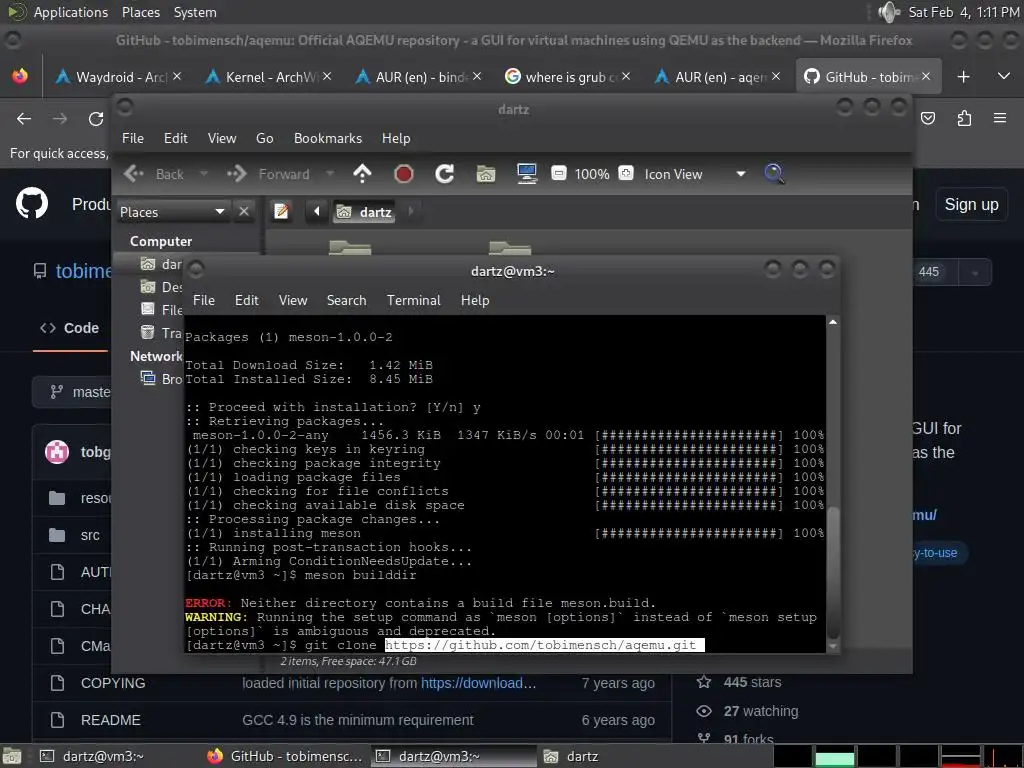Toggle location text entry pencil icon

click(x=281, y=211)
